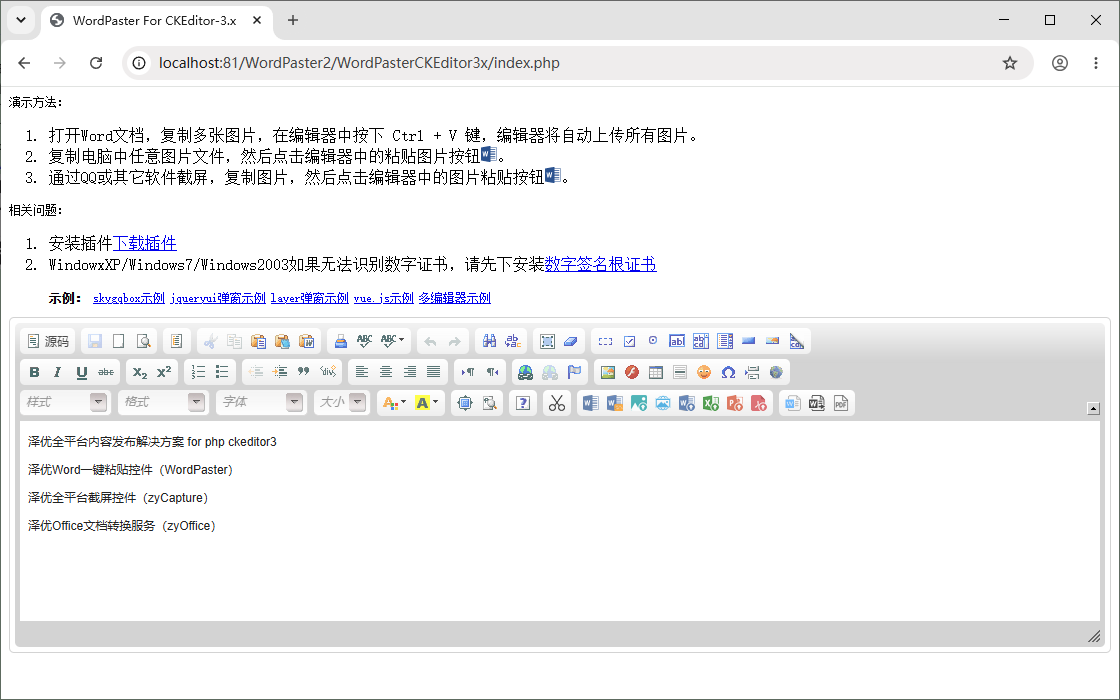This screenshot has width=1120, height=700.
Task: Set right-to-left text direction
Action: click(x=492, y=372)
